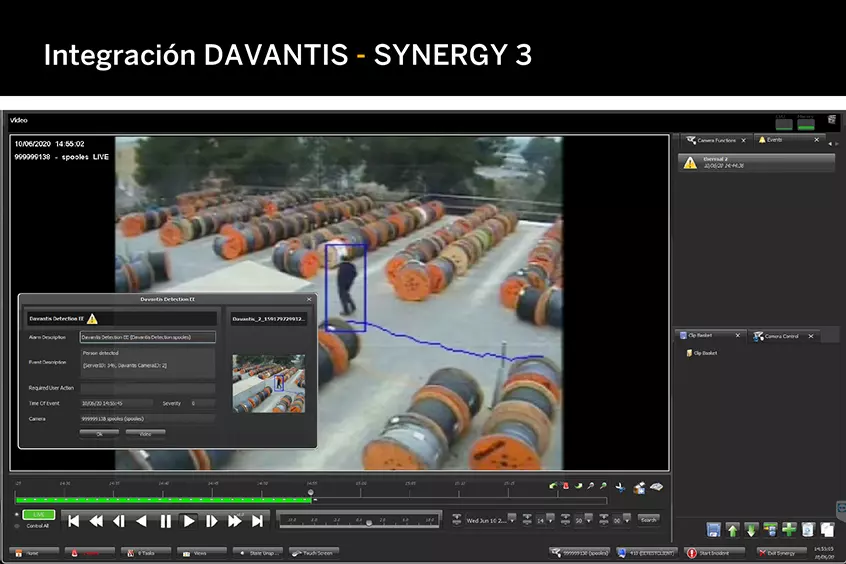Click the red alarm siren timeline icon
The image size is (846, 564).
(x=565, y=486)
